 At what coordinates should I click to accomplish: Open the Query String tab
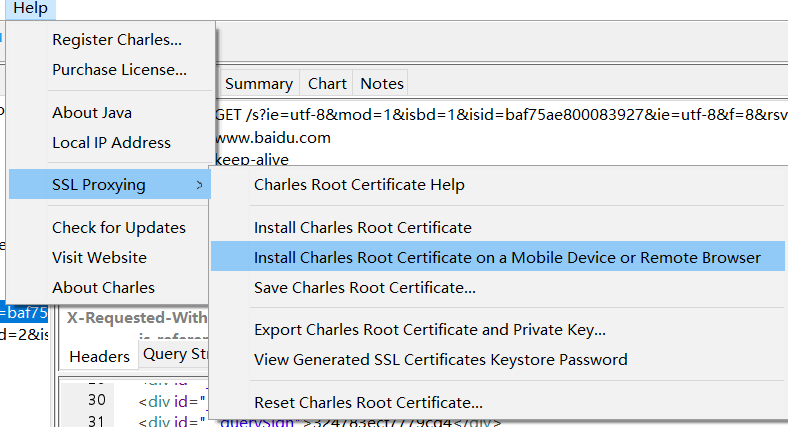pos(175,354)
